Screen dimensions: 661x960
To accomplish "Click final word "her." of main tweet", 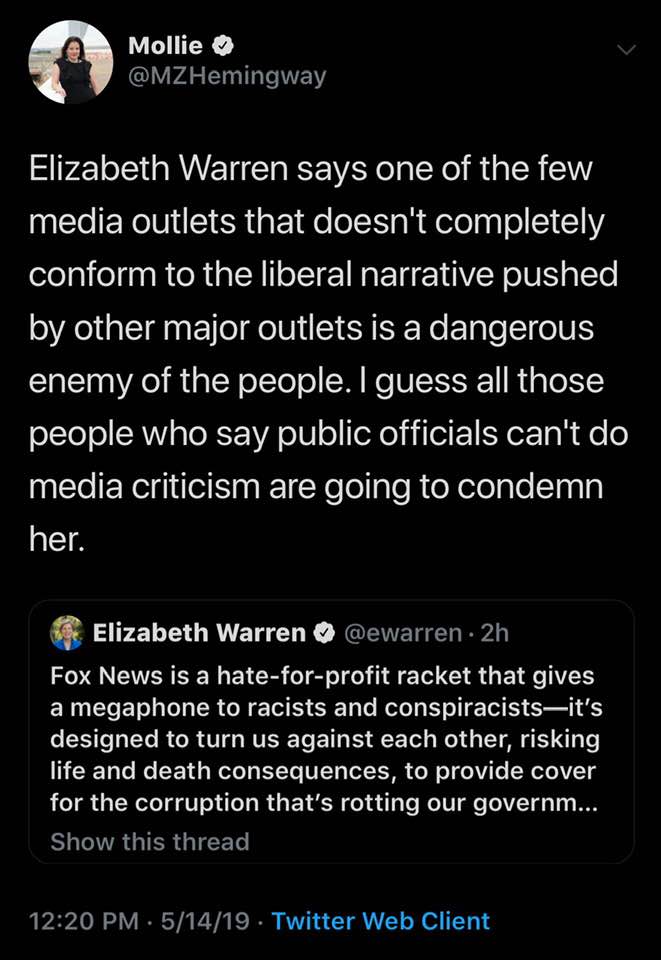I will click(56, 539).
